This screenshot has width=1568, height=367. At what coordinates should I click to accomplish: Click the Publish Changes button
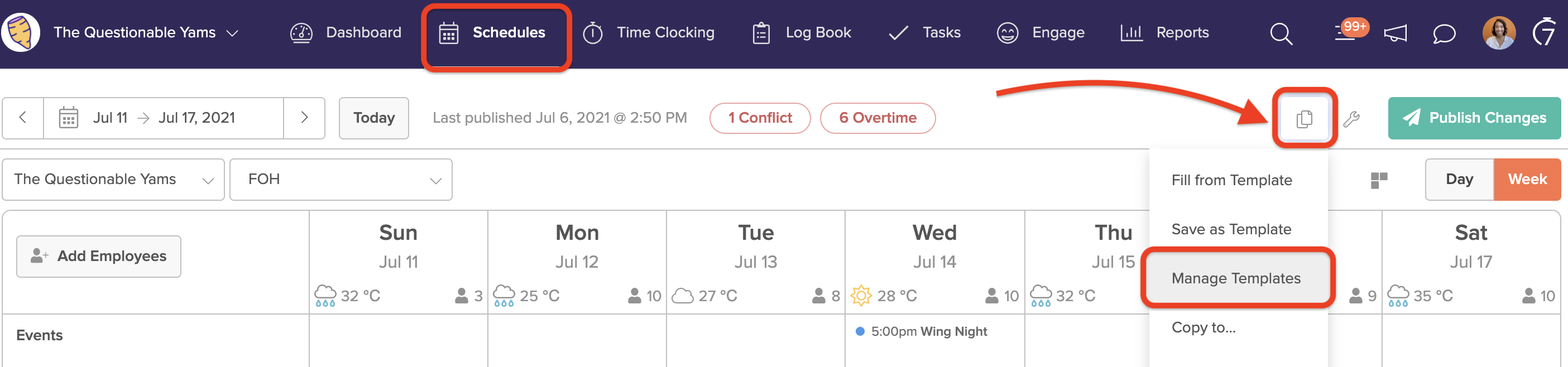click(1474, 118)
